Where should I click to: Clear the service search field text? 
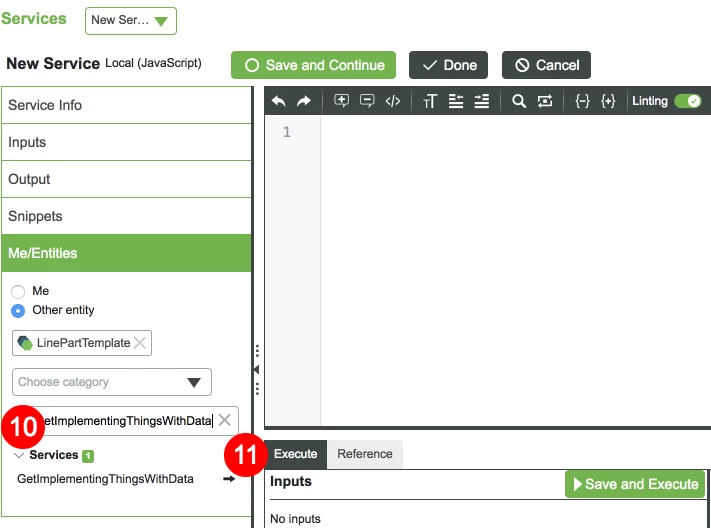(x=224, y=420)
